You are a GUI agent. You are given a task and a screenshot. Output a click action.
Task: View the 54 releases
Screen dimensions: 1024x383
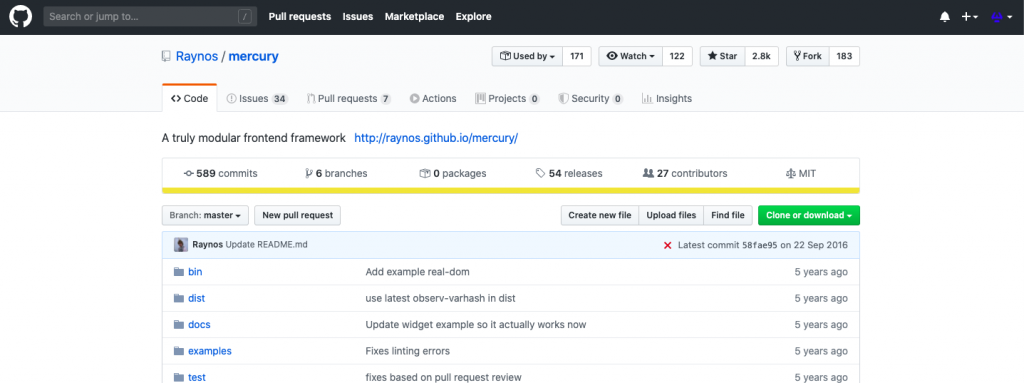click(569, 174)
